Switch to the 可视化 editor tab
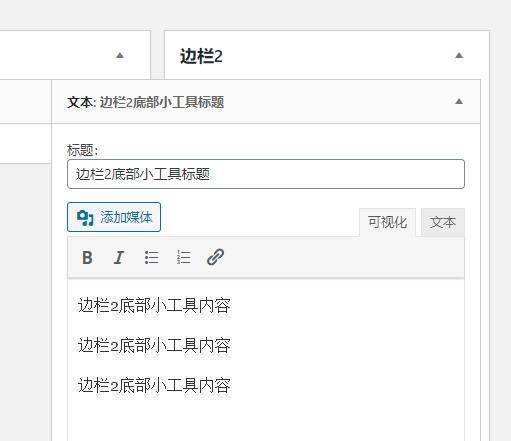Viewport: 511px width, 441px height. [387, 222]
